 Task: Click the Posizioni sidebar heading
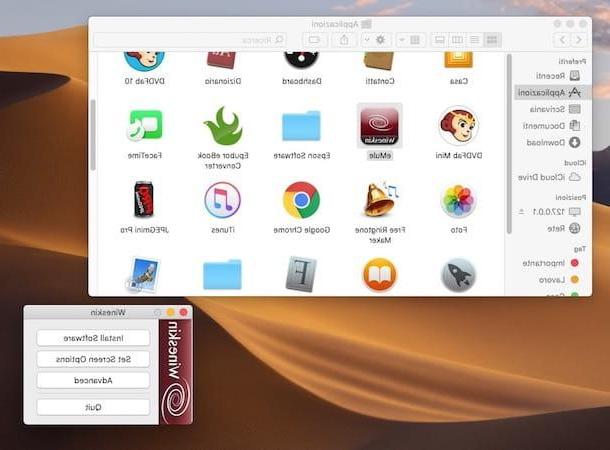click(571, 198)
